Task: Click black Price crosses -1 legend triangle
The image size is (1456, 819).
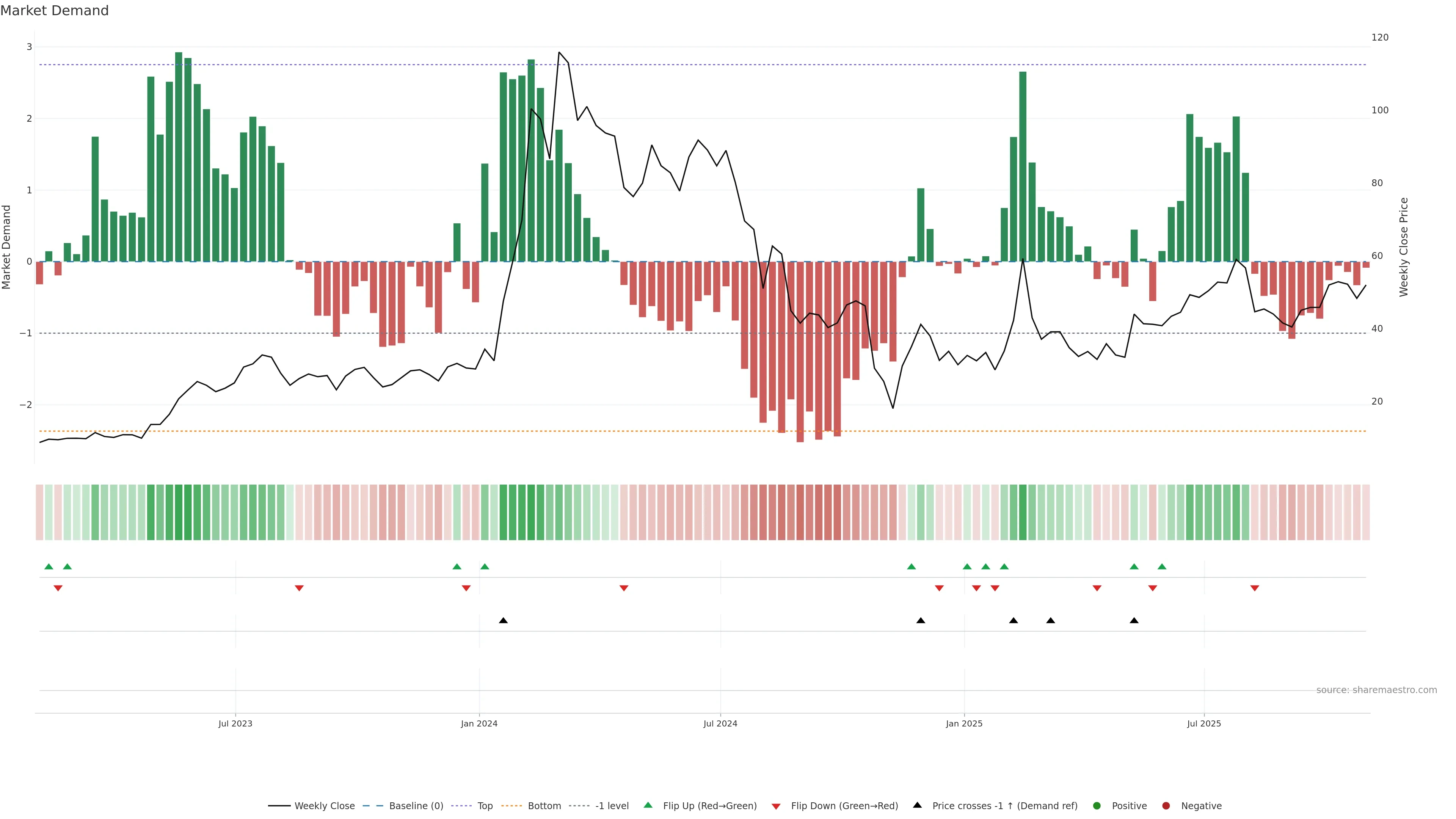Action: pyautogui.click(x=917, y=805)
